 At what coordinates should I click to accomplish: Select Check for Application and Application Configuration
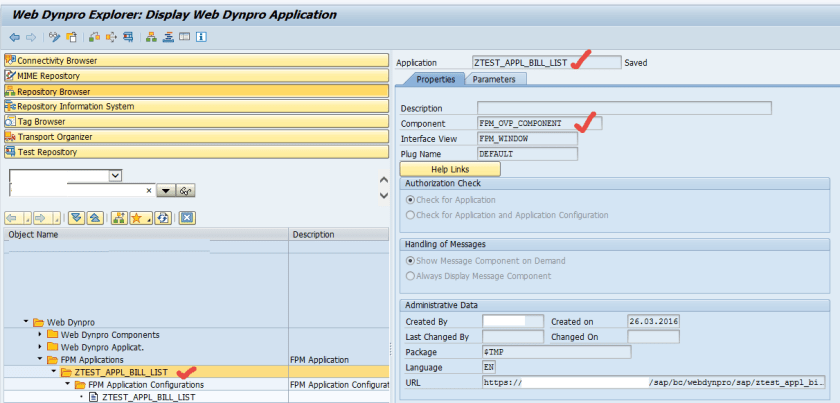pos(408,215)
